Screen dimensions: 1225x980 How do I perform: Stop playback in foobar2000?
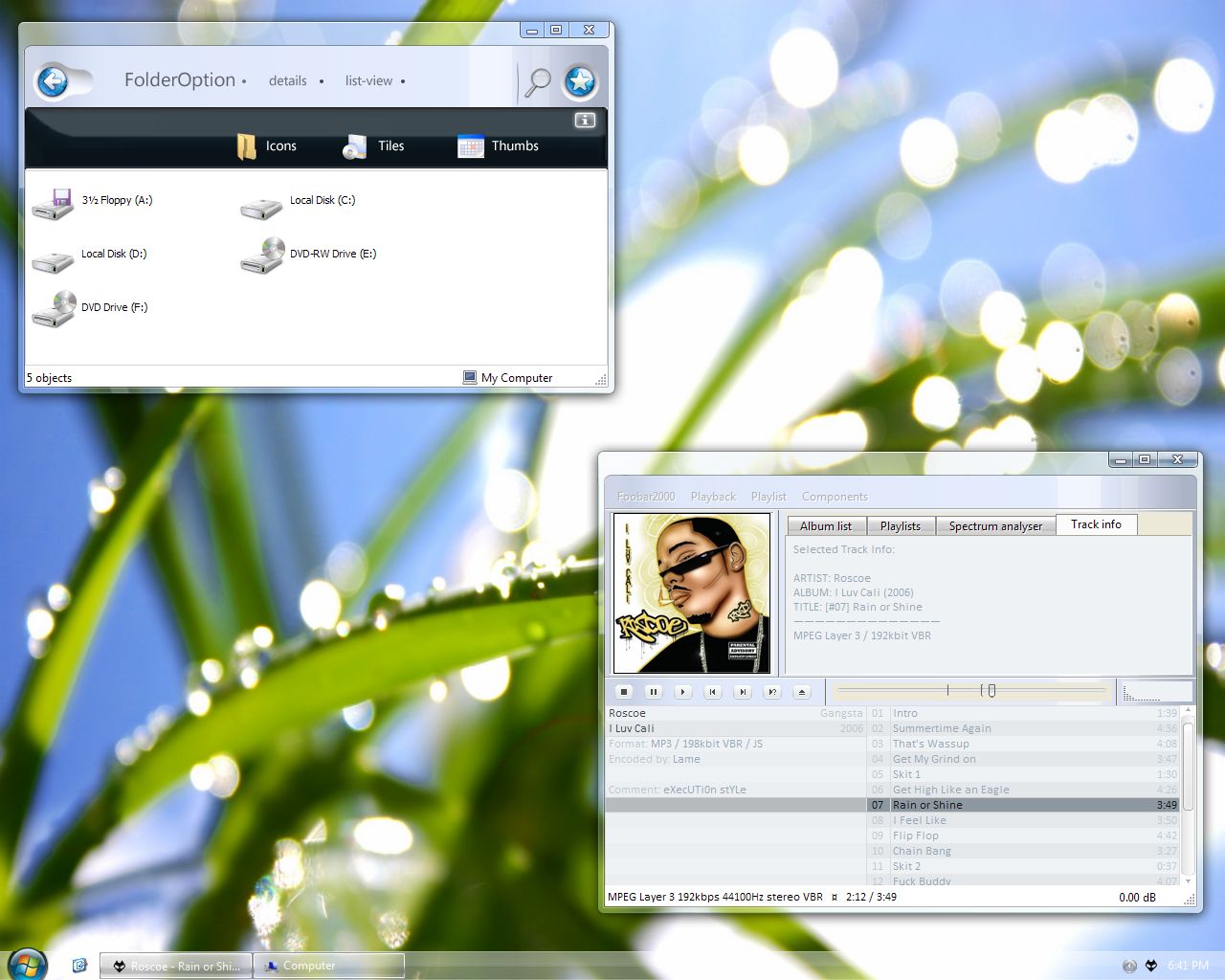[624, 692]
